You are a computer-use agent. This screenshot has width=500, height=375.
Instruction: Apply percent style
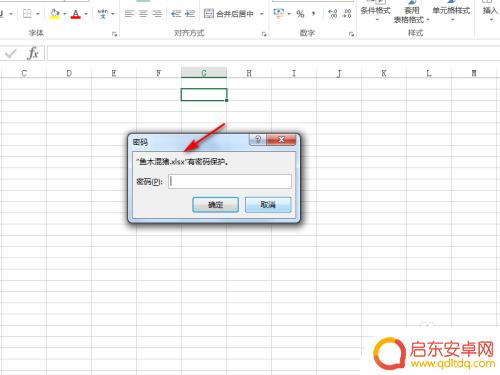[x=300, y=14]
